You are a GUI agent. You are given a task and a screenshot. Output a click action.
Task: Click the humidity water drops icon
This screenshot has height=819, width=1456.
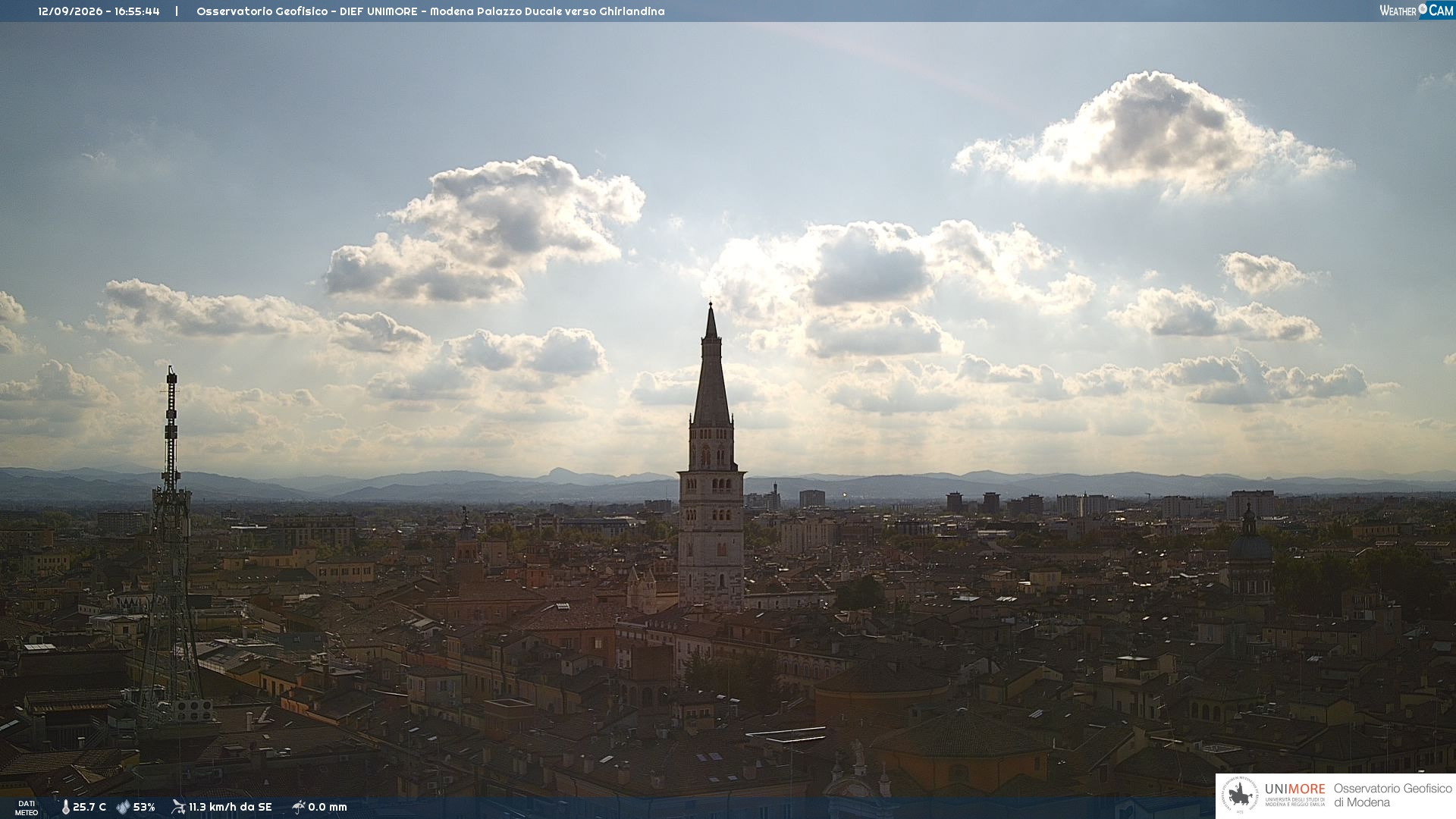click(123, 808)
